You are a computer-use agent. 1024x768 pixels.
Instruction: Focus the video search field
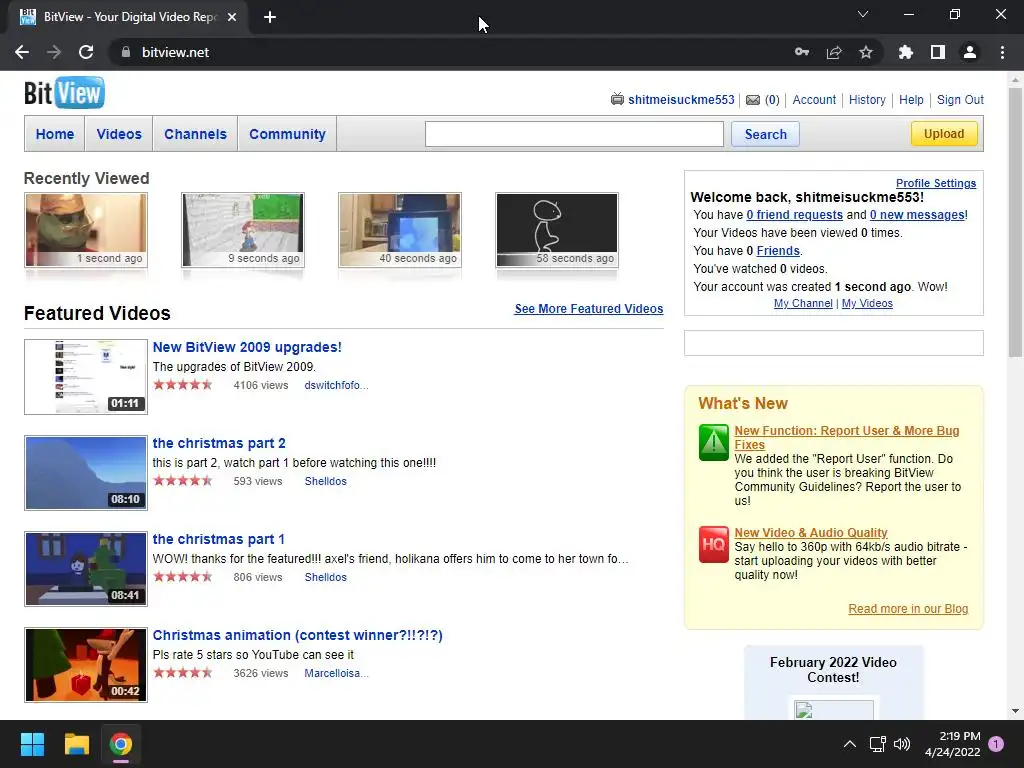pos(574,134)
